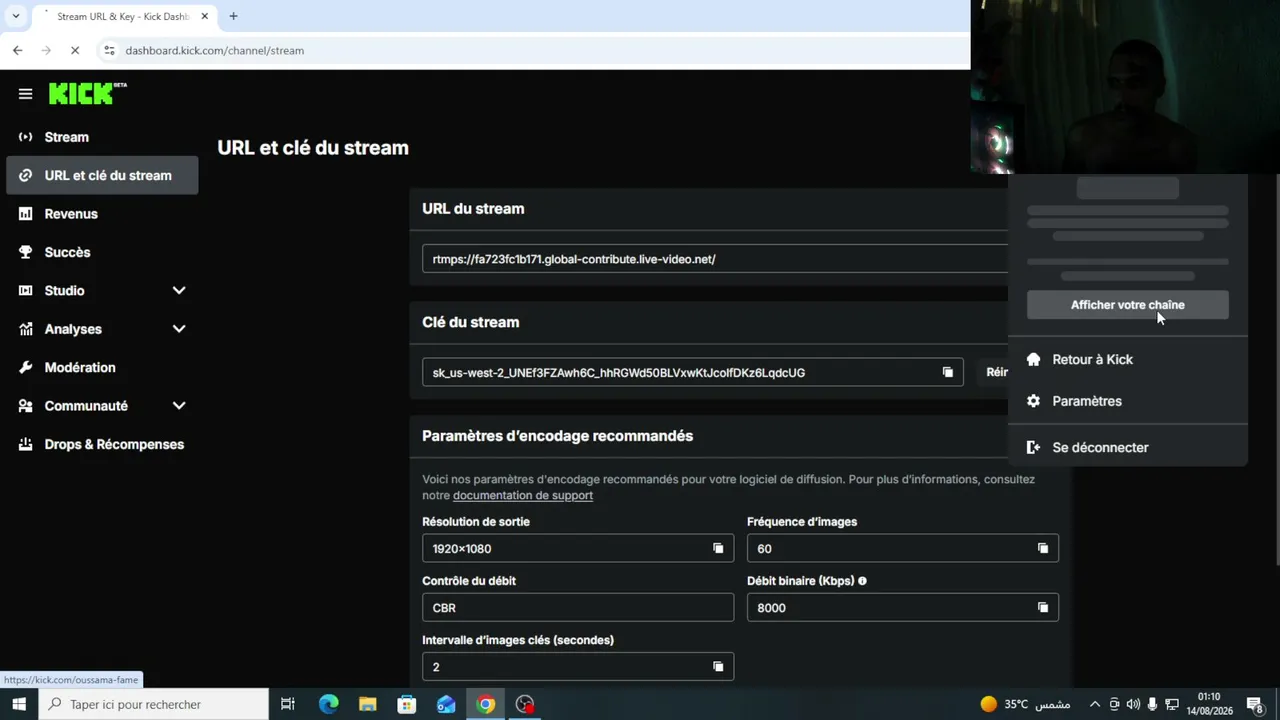
Task: Stop loading the page
Action: [76, 50]
